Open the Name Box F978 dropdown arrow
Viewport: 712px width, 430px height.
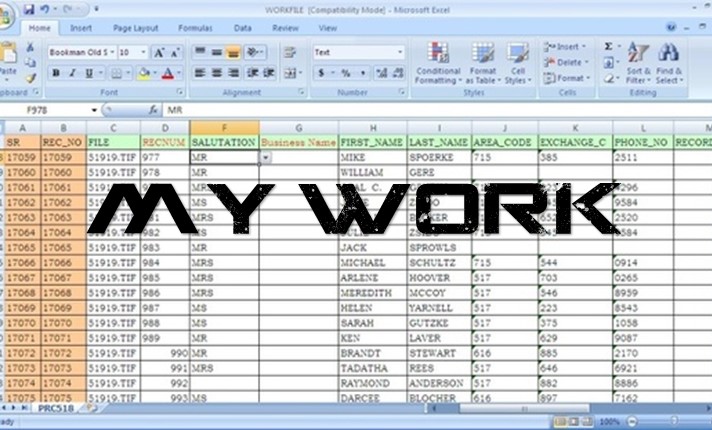click(x=94, y=110)
